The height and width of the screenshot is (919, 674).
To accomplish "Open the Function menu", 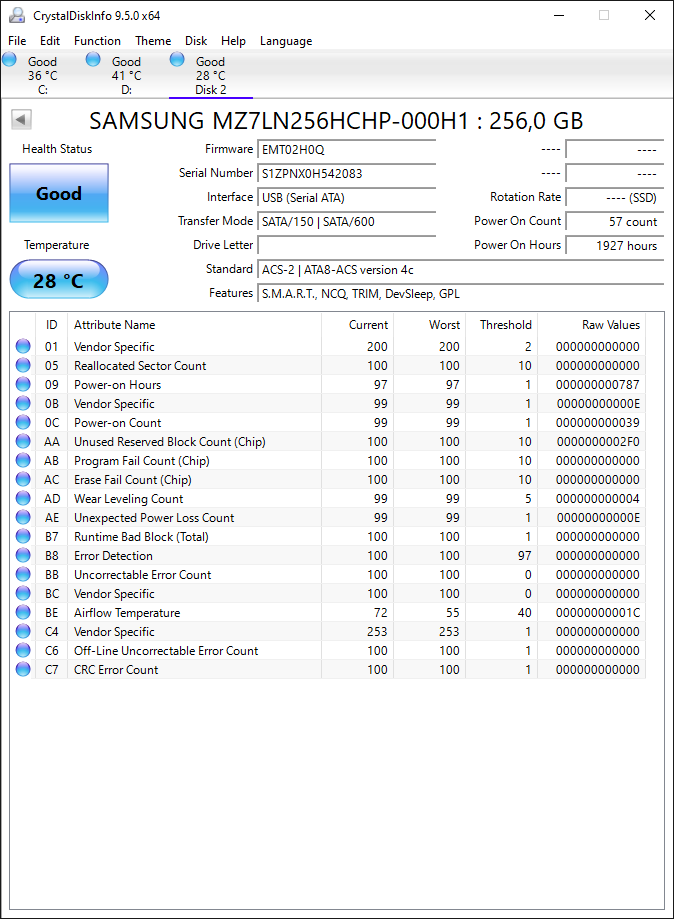I will coord(97,40).
